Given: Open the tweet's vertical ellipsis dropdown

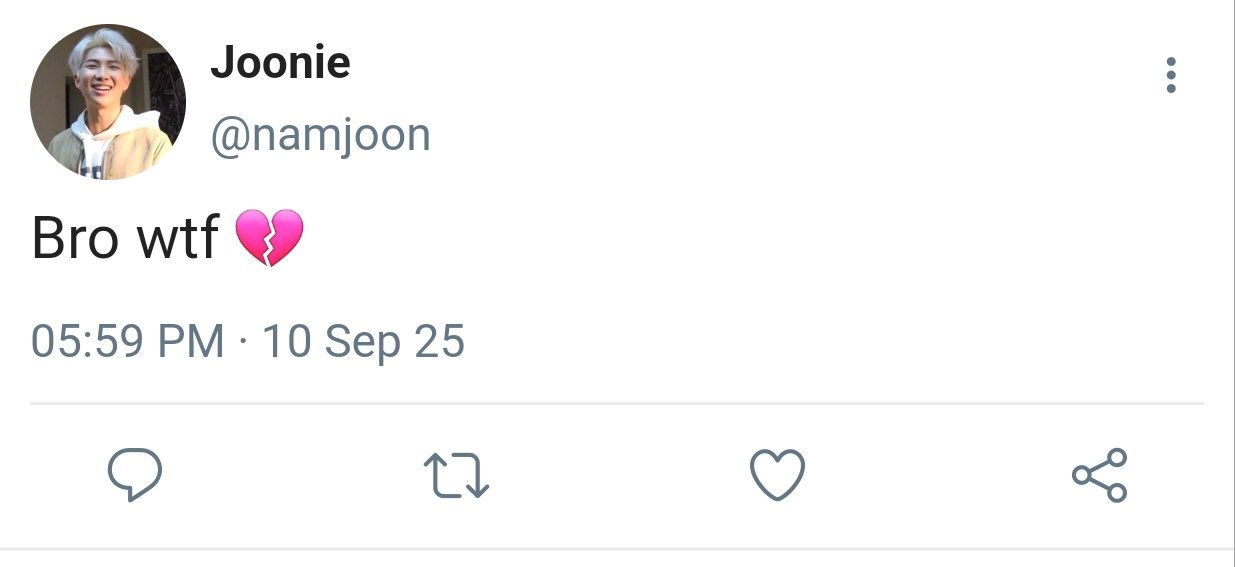Looking at the screenshot, I should (x=1171, y=76).
